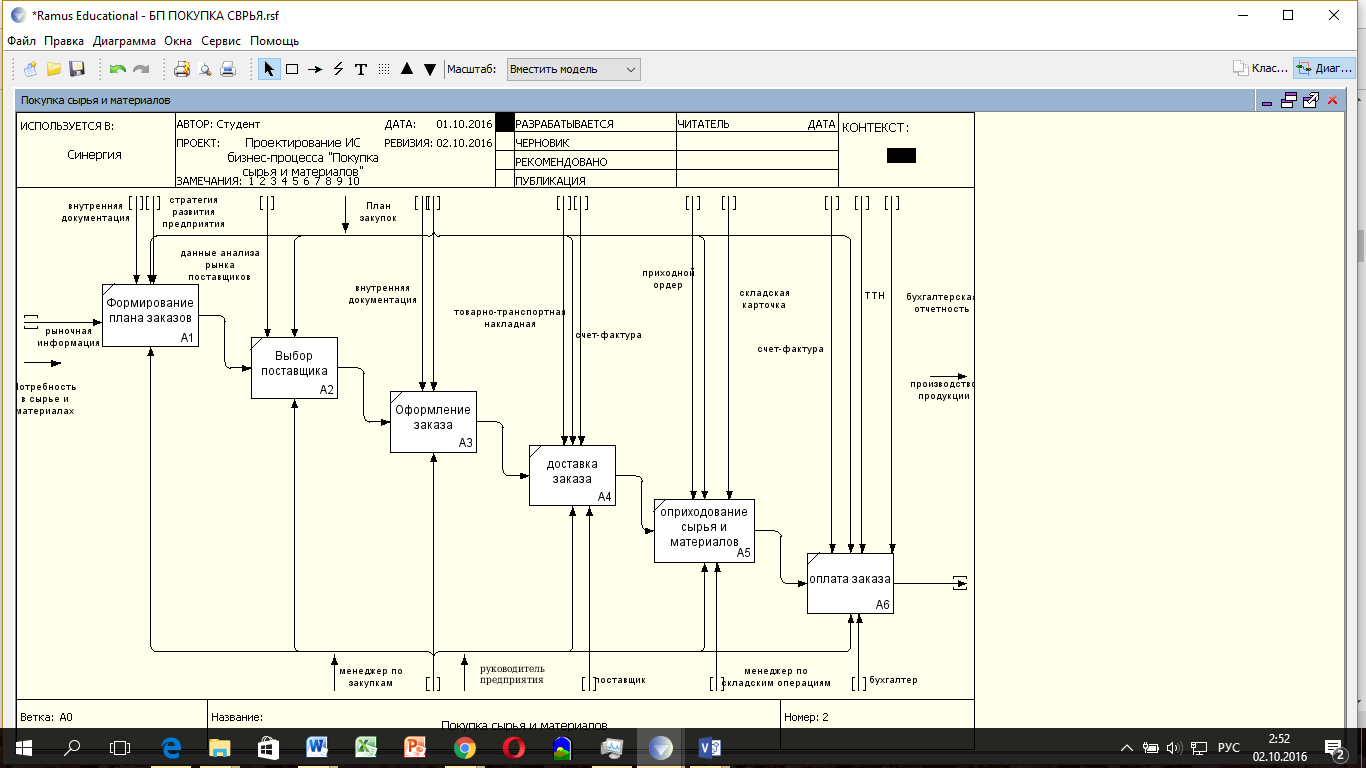This screenshot has height=768, width=1366.
Task: Detach diagram panel into separate window
Action: click(x=1310, y=100)
